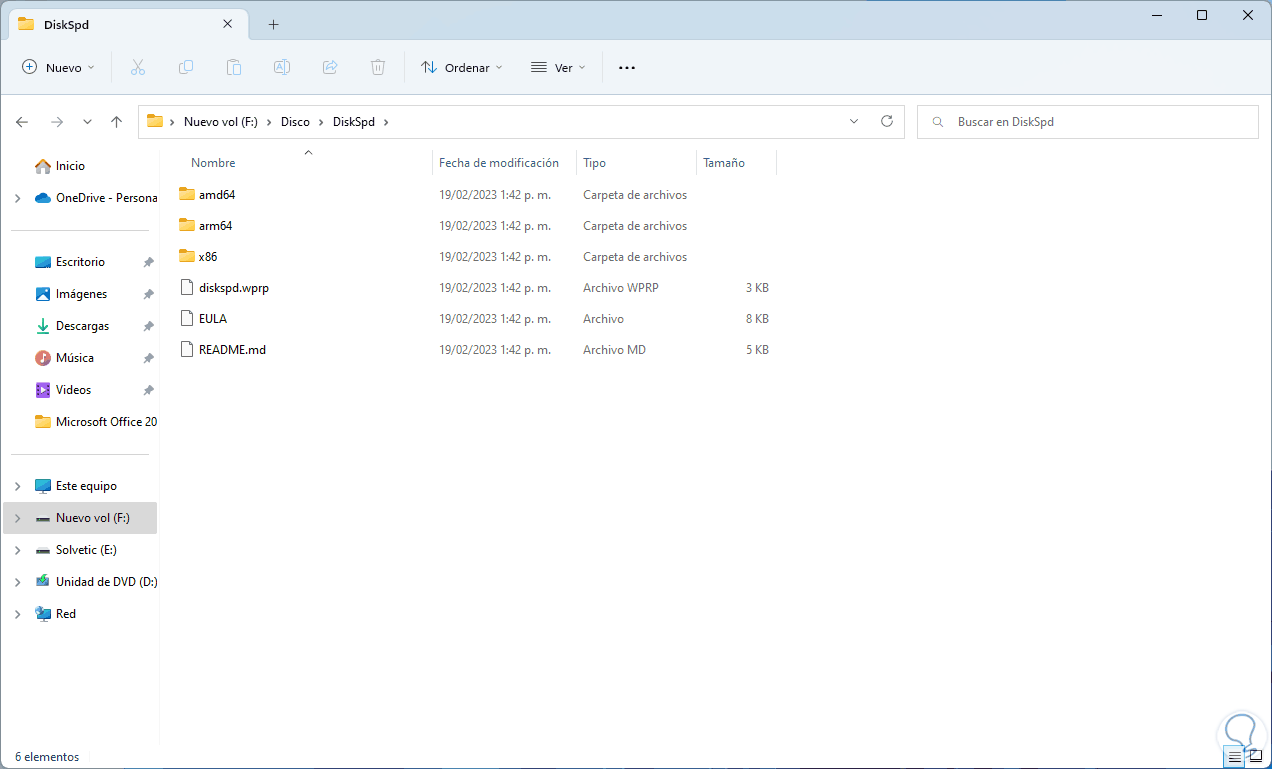The image size is (1272, 769).
Task: Open the three-dots more options menu
Action: 627,68
